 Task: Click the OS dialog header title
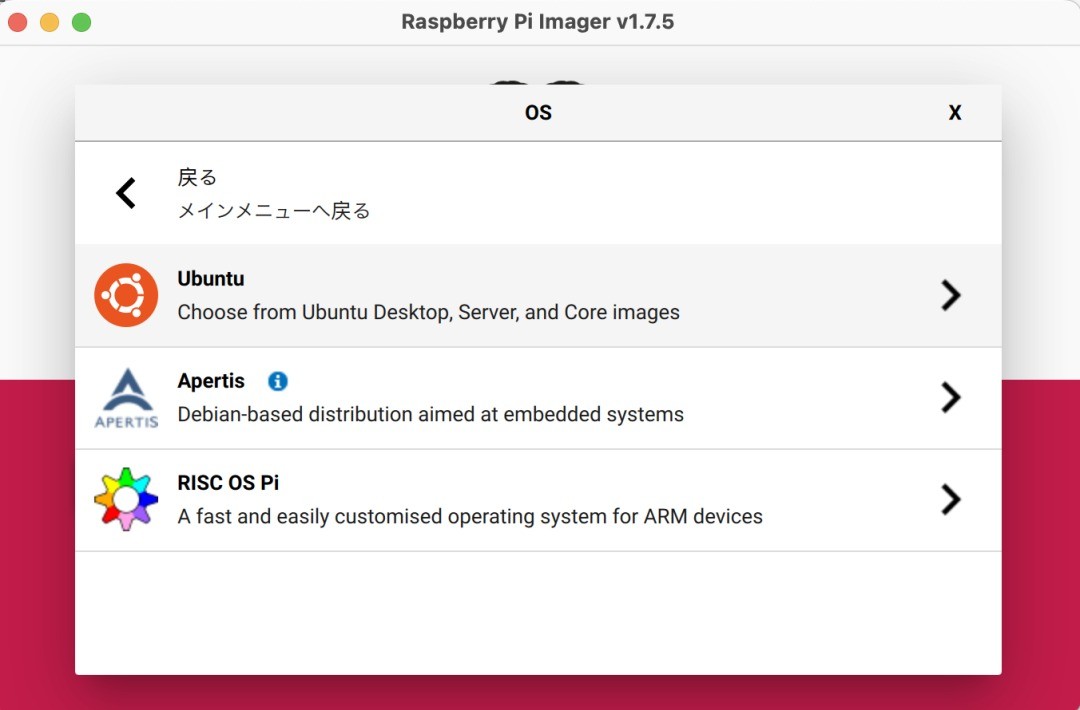tap(538, 113)
